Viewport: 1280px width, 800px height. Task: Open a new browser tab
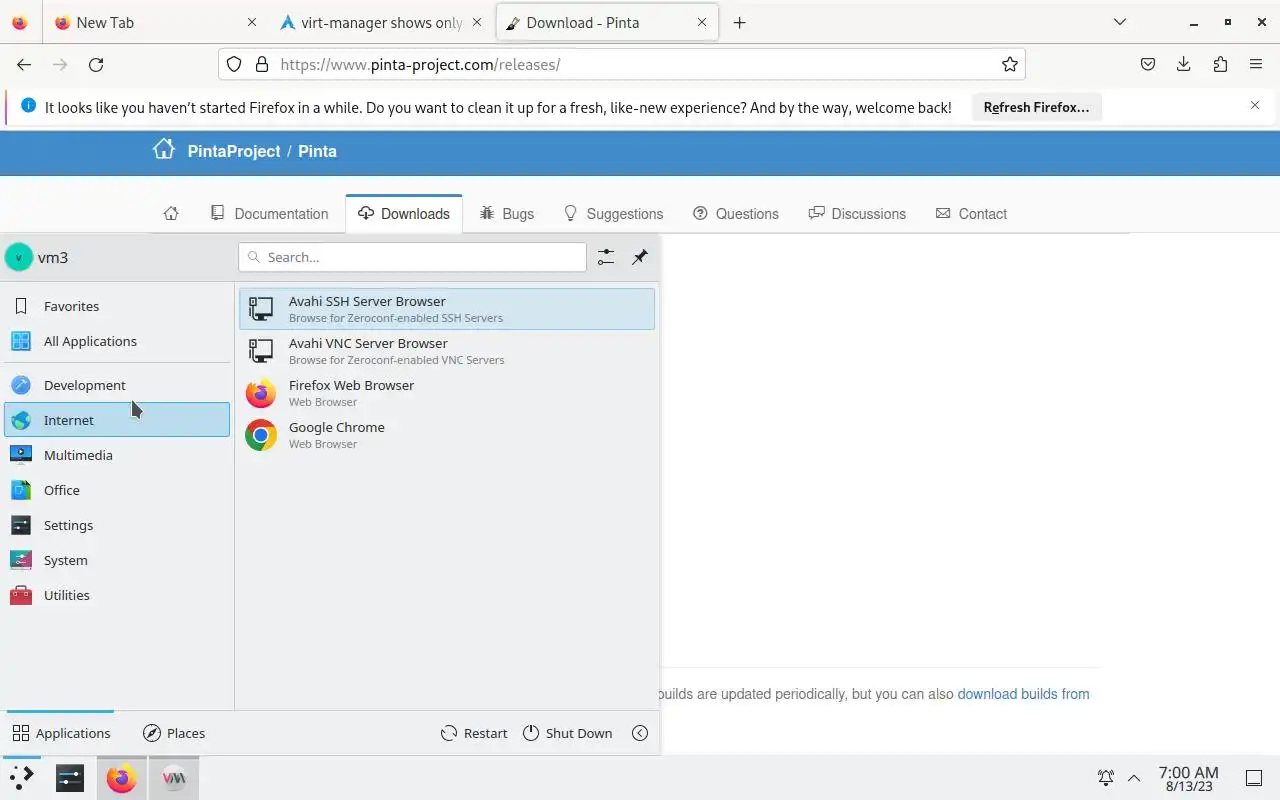739,22
